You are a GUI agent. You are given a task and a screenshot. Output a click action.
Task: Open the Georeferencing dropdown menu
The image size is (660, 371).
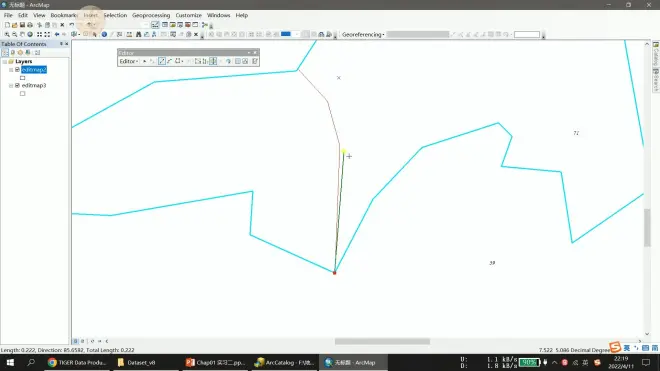(363, 35)
